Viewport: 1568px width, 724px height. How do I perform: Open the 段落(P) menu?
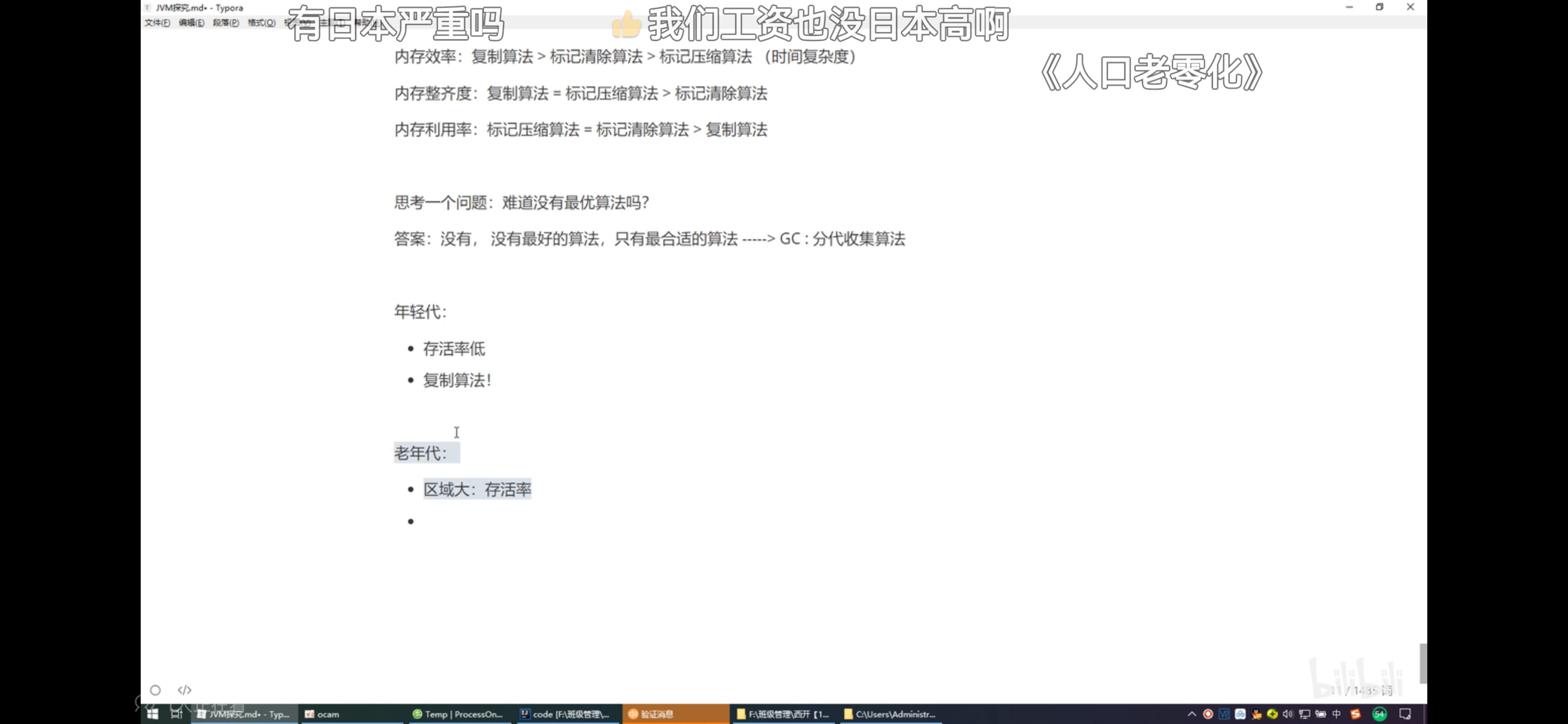click(x=226, y=23)
